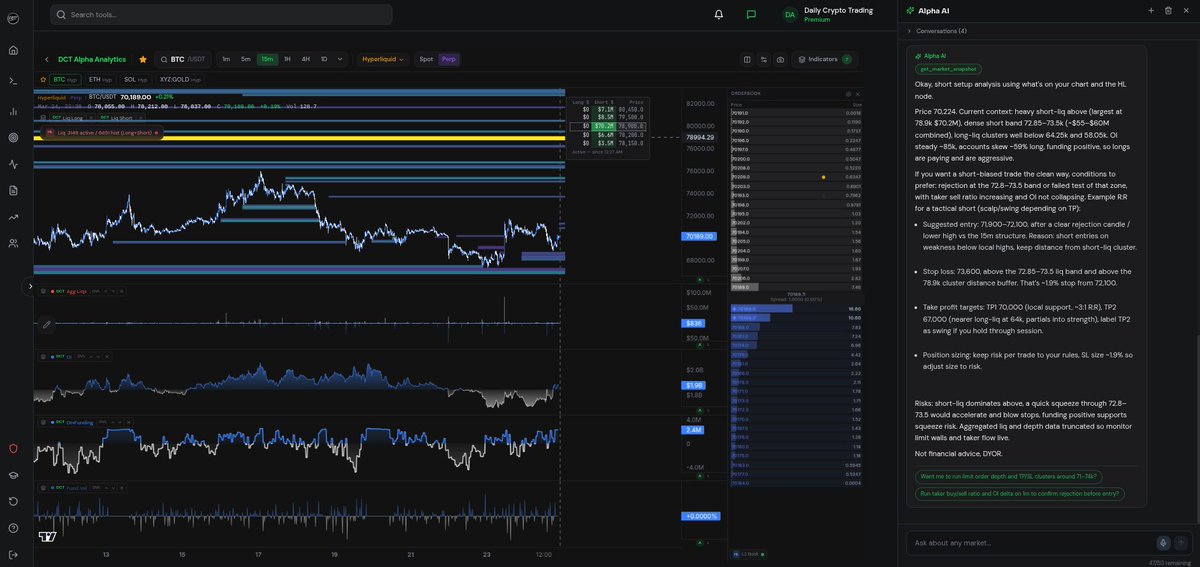Select the 1m timeframe
1200x567 pixels.
(x=226, y=59)
